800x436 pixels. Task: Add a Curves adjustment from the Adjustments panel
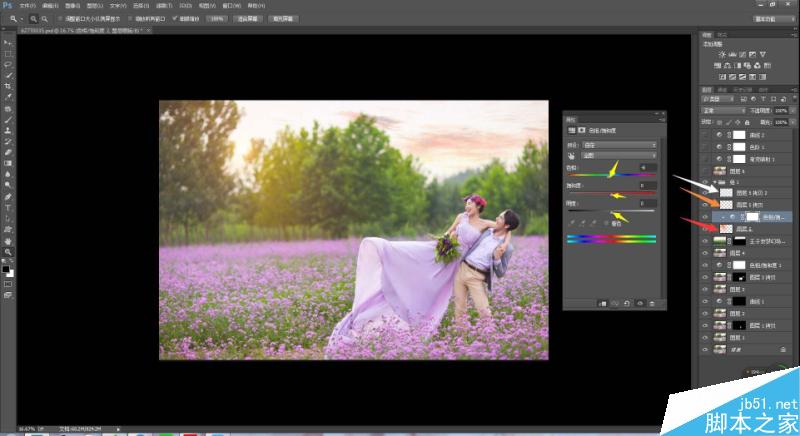[742, 54]
